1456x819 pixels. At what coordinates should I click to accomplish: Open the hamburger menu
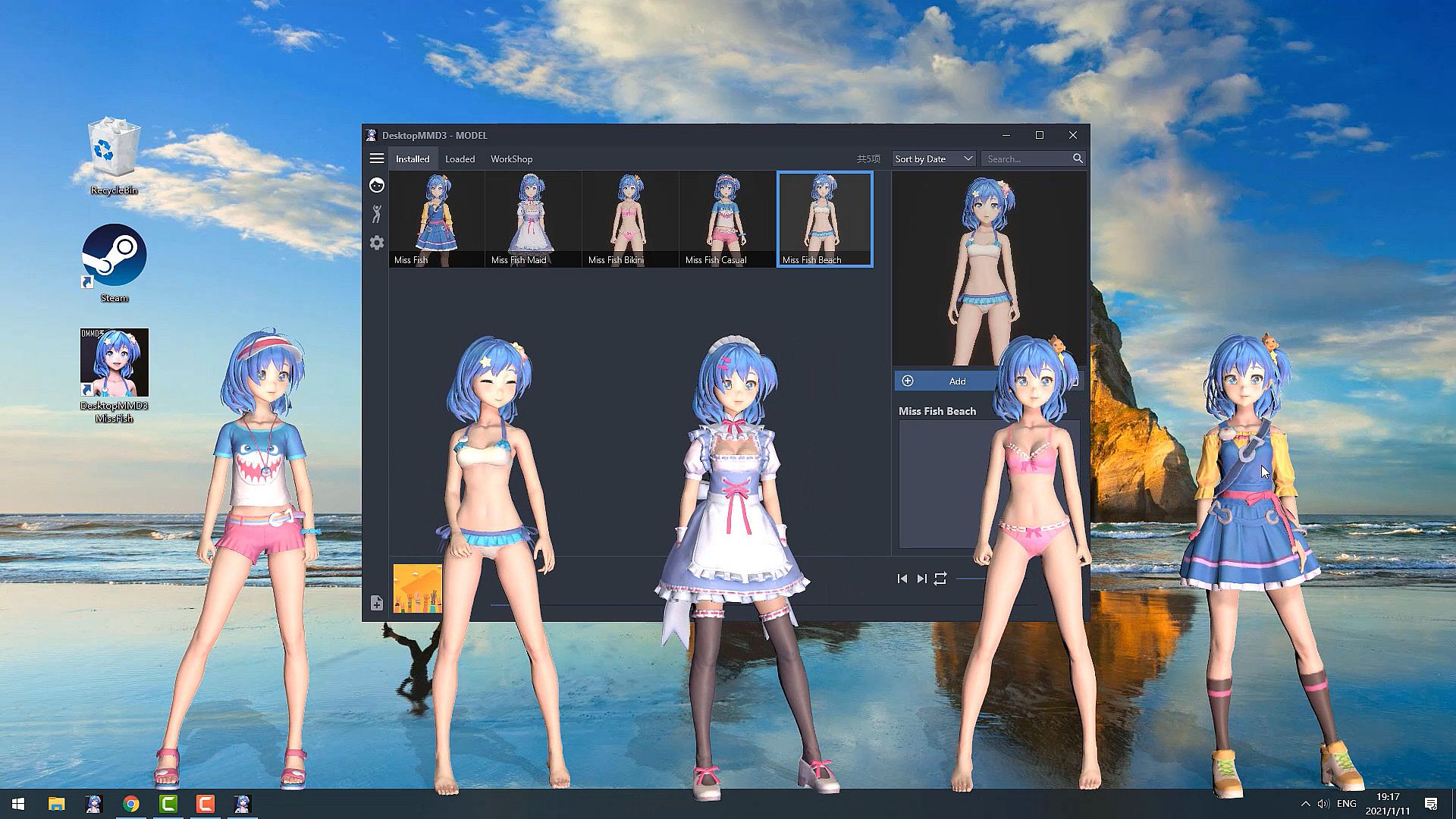pyautogui.click(x=376, y=158)
